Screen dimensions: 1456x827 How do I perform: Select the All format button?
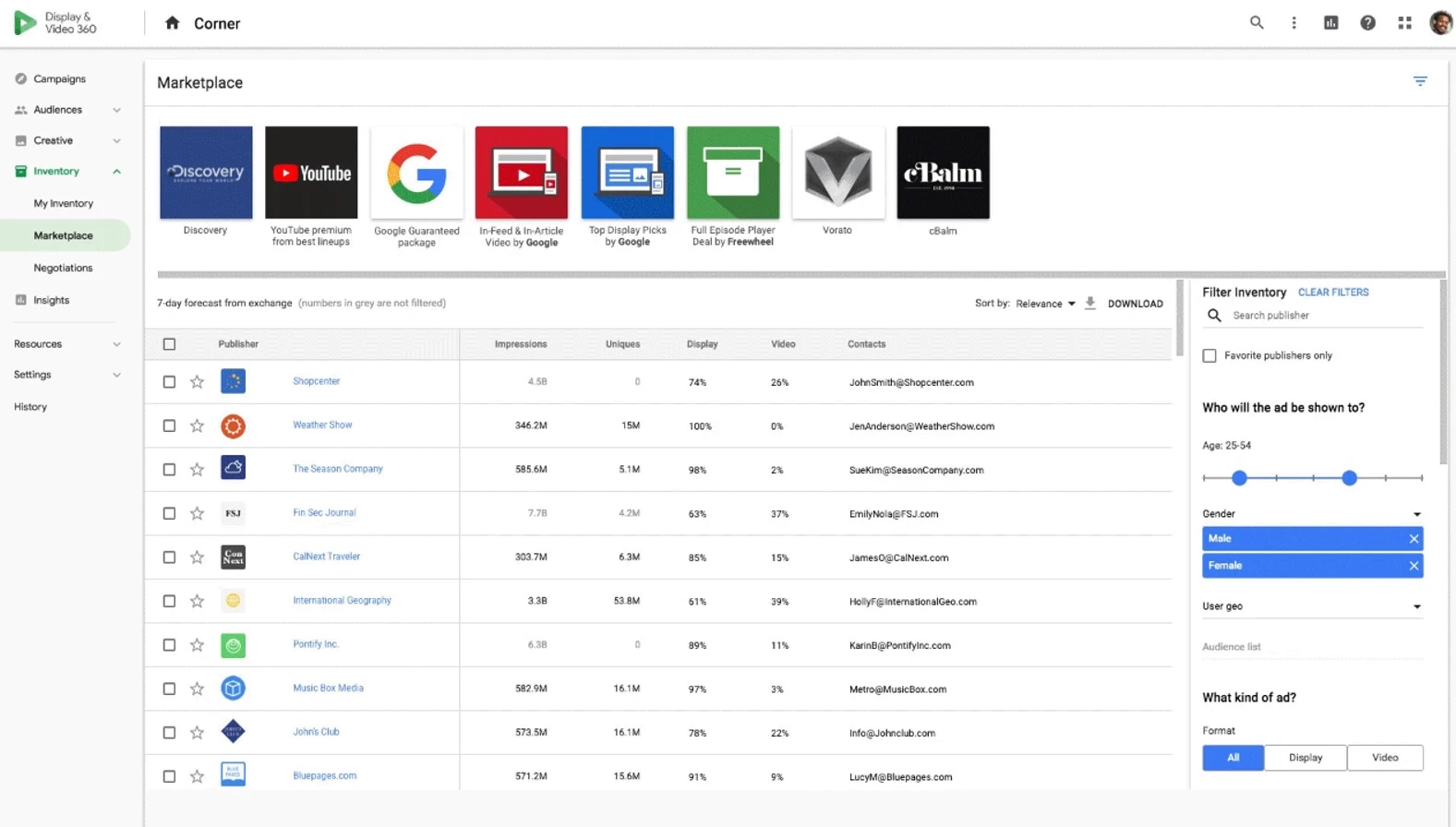tap(1233, 757)
